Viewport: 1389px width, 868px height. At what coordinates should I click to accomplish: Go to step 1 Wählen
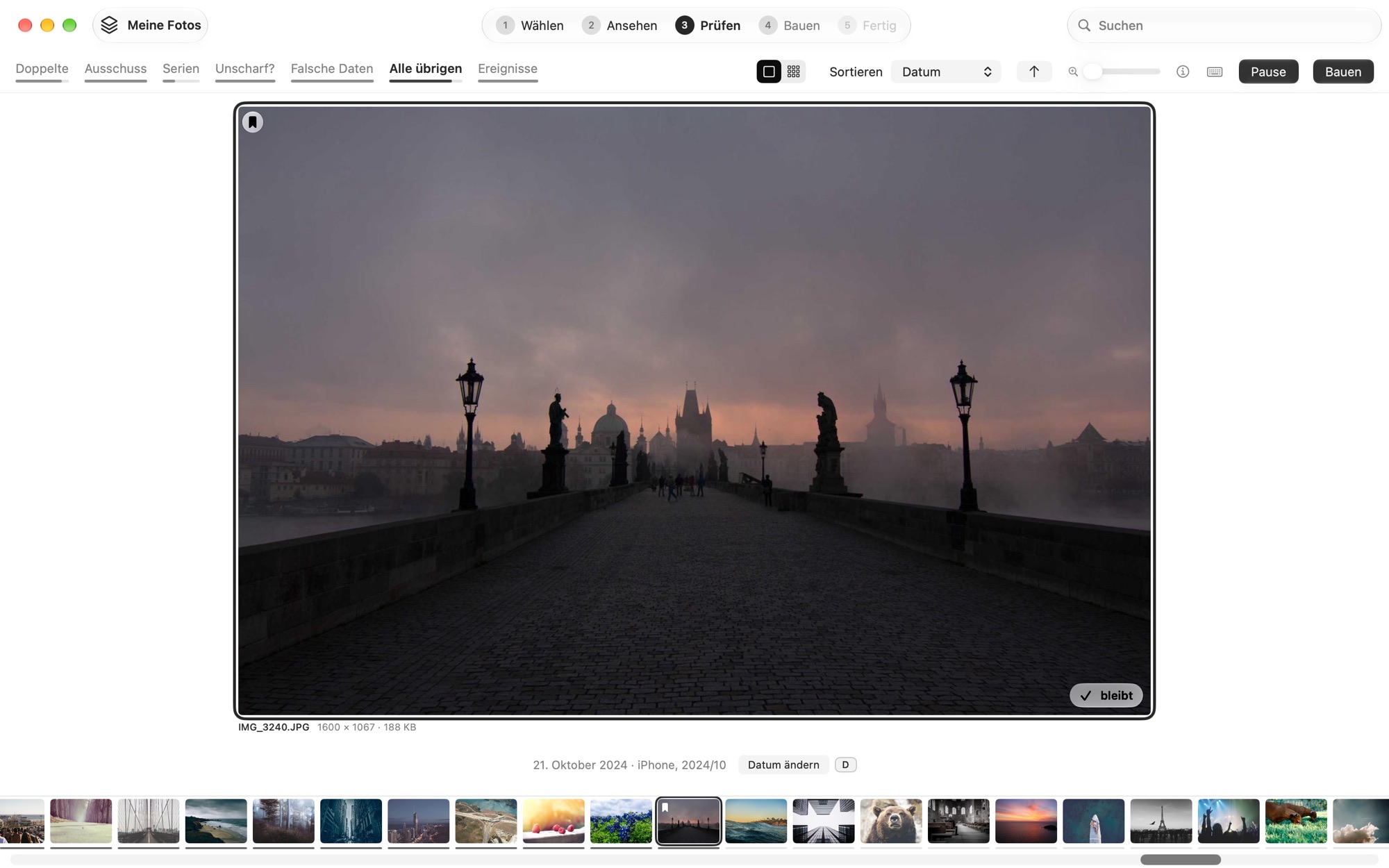531,26
